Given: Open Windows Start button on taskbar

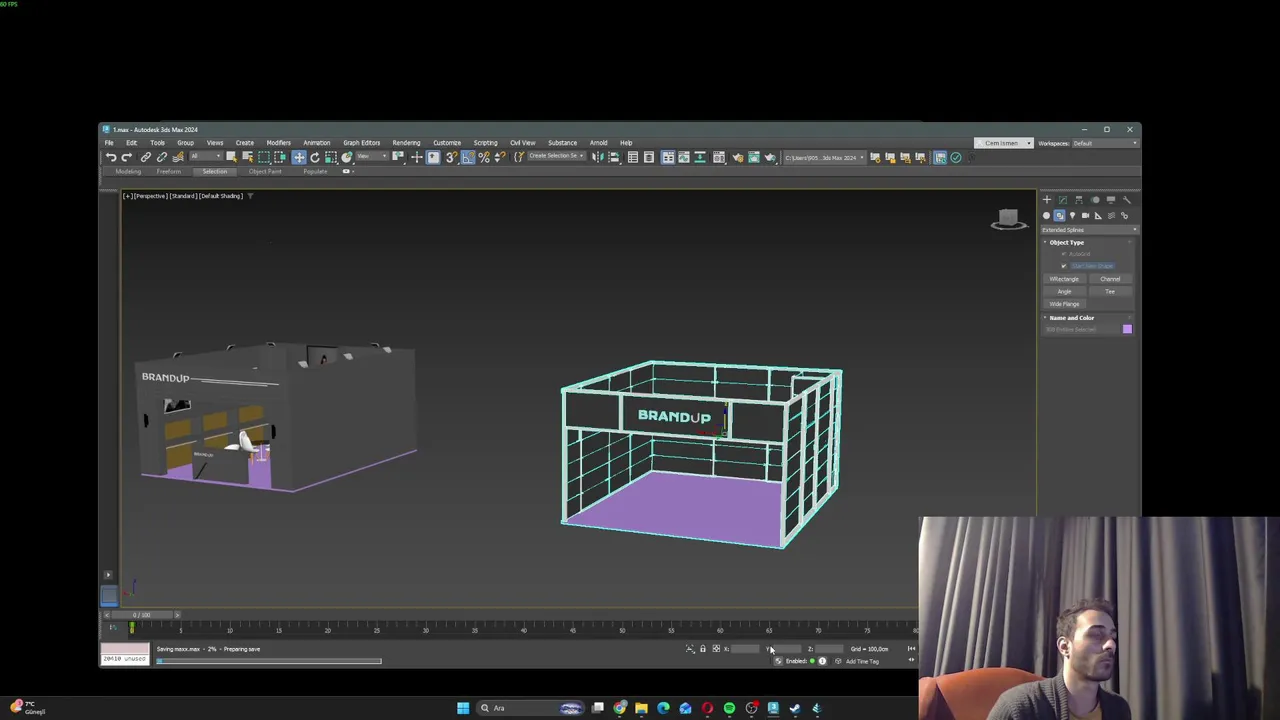Looking at the screenshot, I should [463, 708].
